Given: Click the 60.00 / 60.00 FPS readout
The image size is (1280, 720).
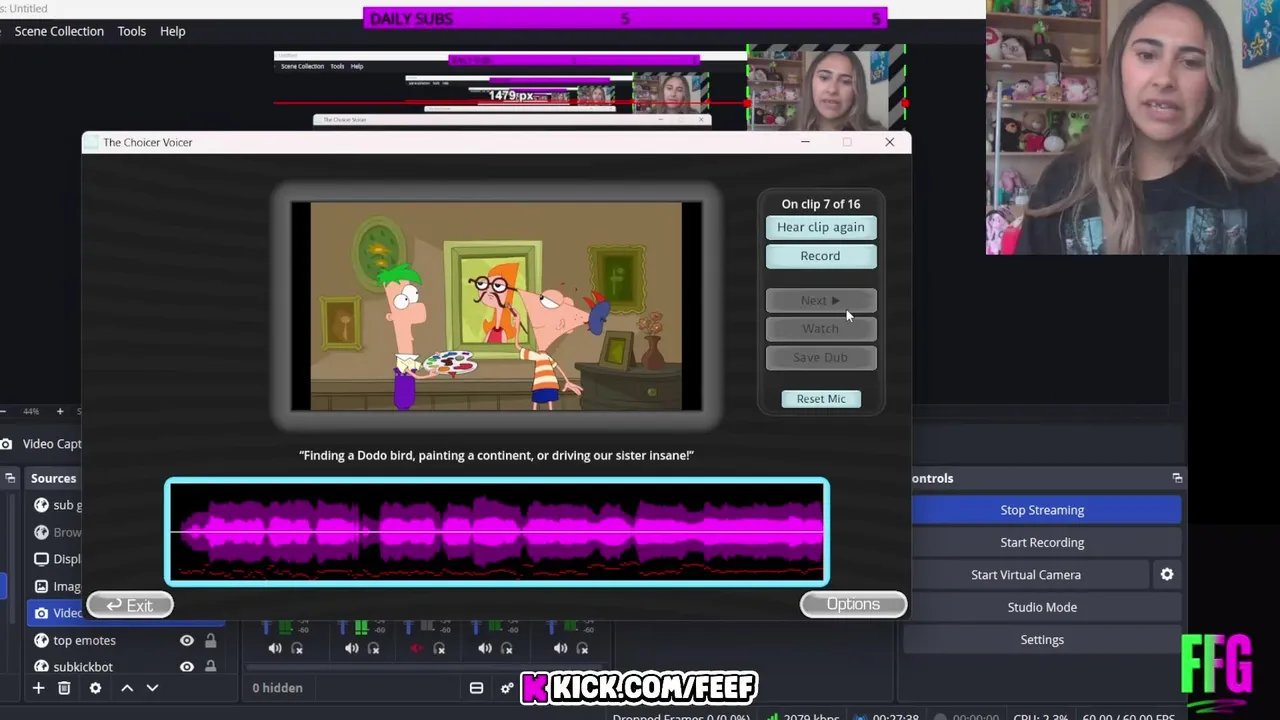Looking at the screenshot, I should click(x=1127, y=717).
